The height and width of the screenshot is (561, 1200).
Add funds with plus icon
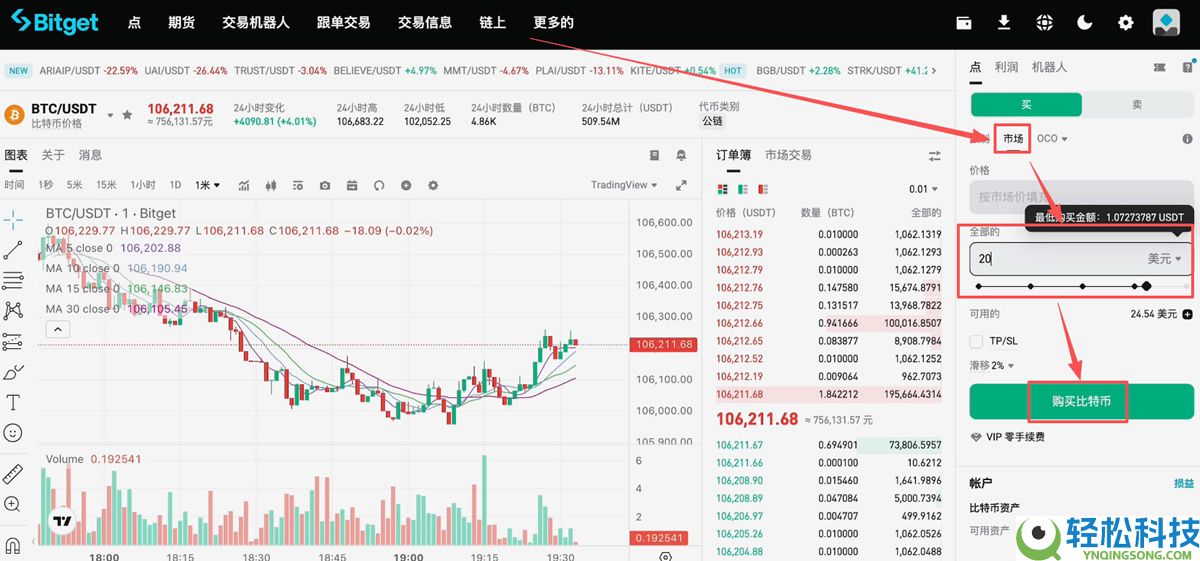pos(1187,314)
